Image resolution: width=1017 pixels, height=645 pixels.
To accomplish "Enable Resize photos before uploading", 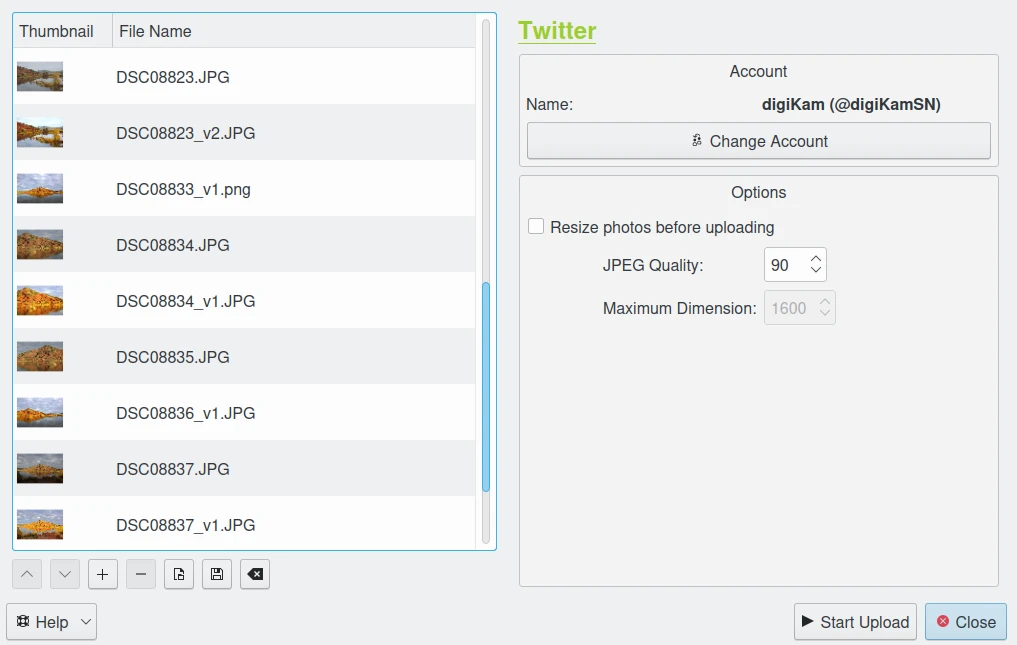I will pyautogui.click(x=537, y=227).
